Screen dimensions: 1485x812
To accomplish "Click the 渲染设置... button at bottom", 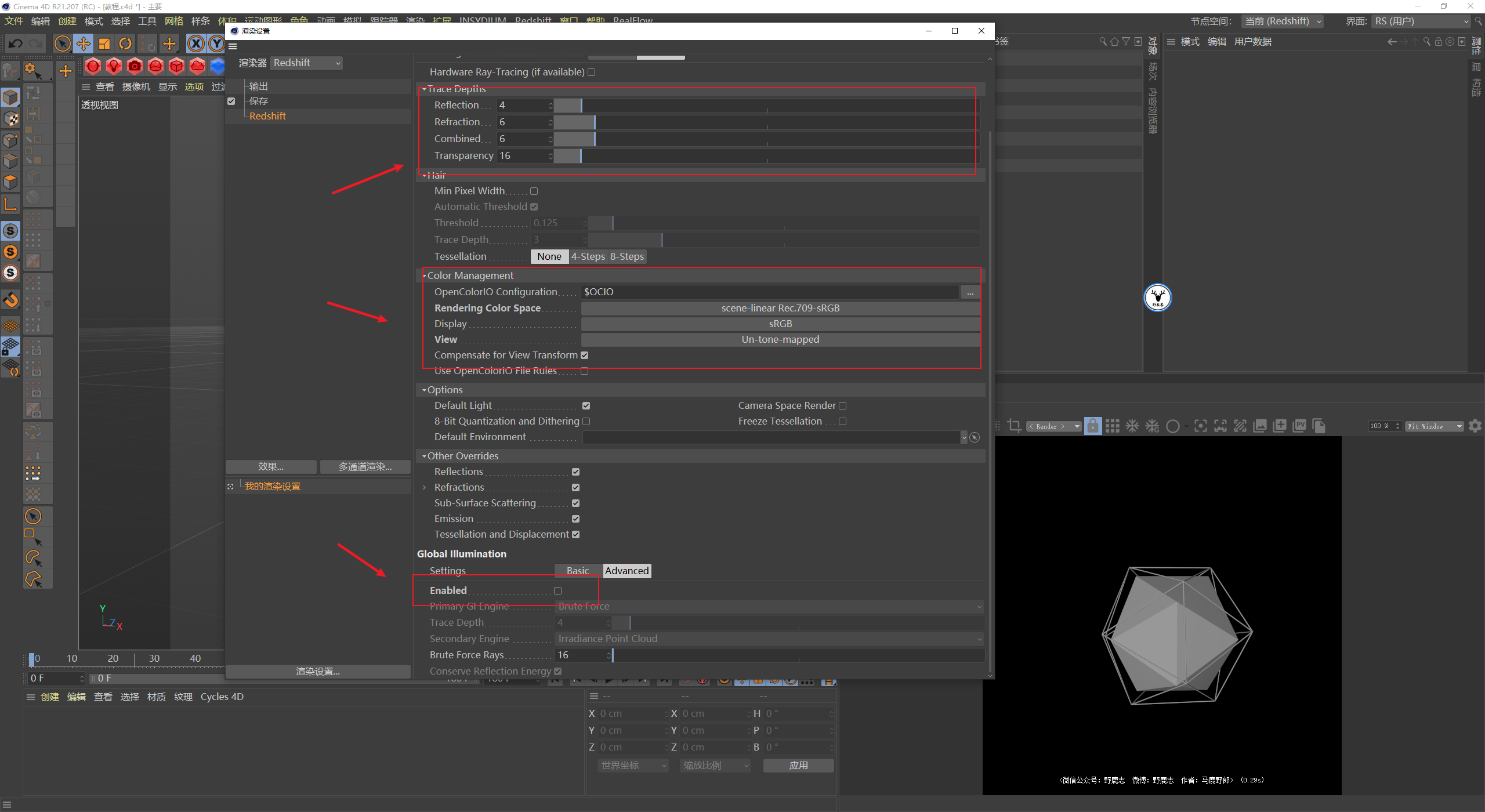I will point(318,671).
